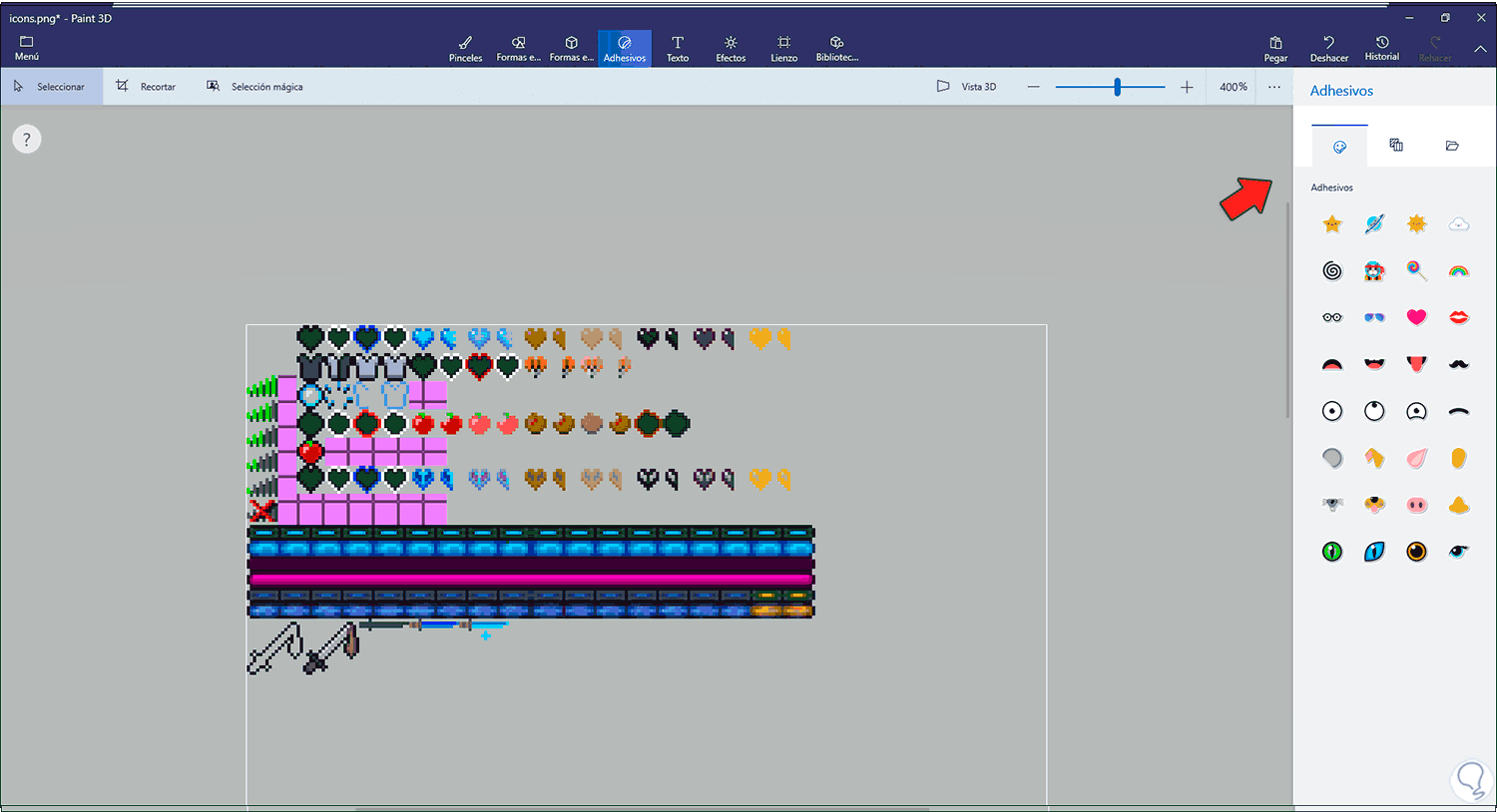The image size is (1497, 812).
Task: Select the eyebrow sticker
Action: coord(1459,411)
